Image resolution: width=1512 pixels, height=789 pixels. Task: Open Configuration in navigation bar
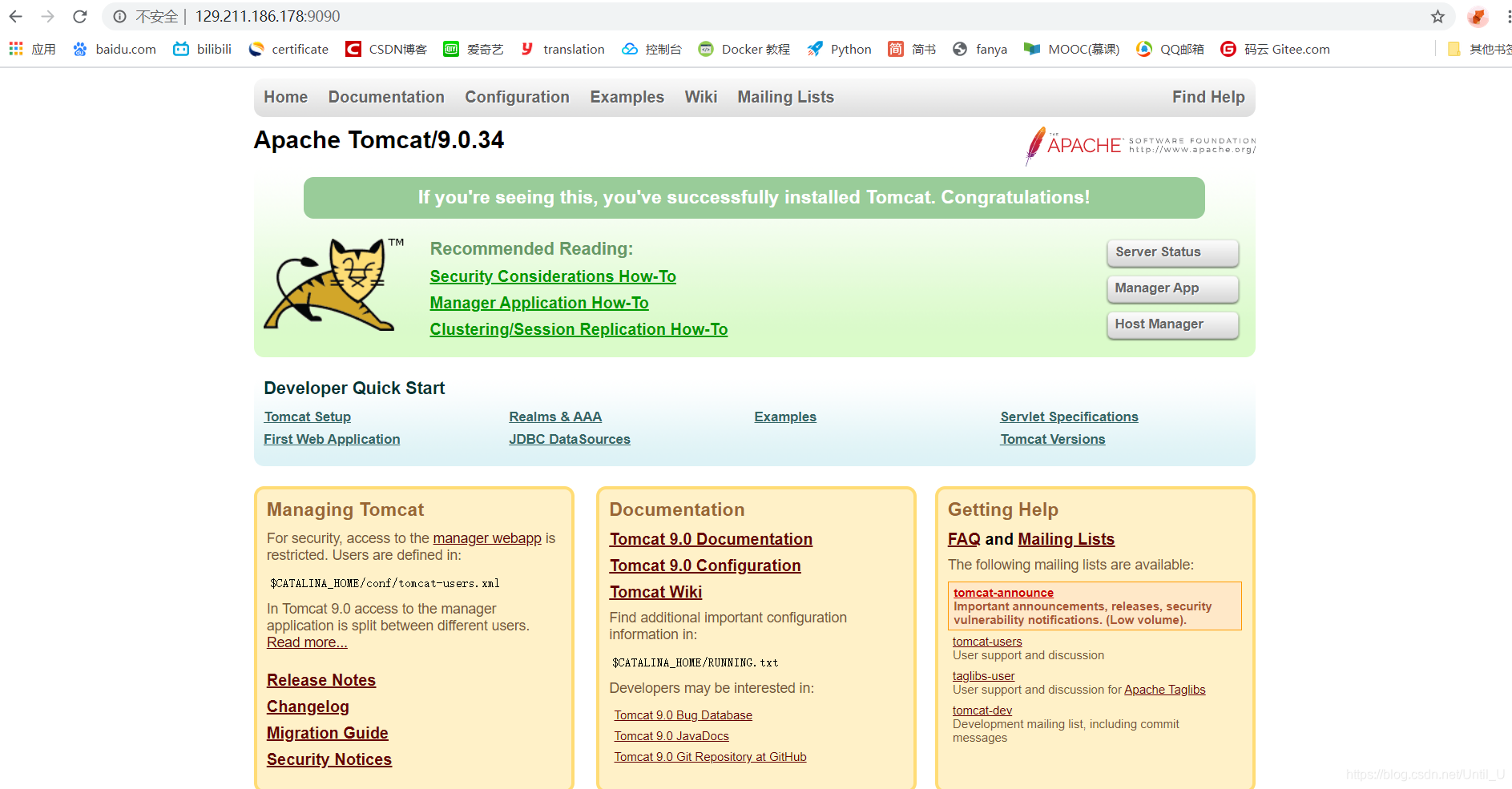coord(517,97)
